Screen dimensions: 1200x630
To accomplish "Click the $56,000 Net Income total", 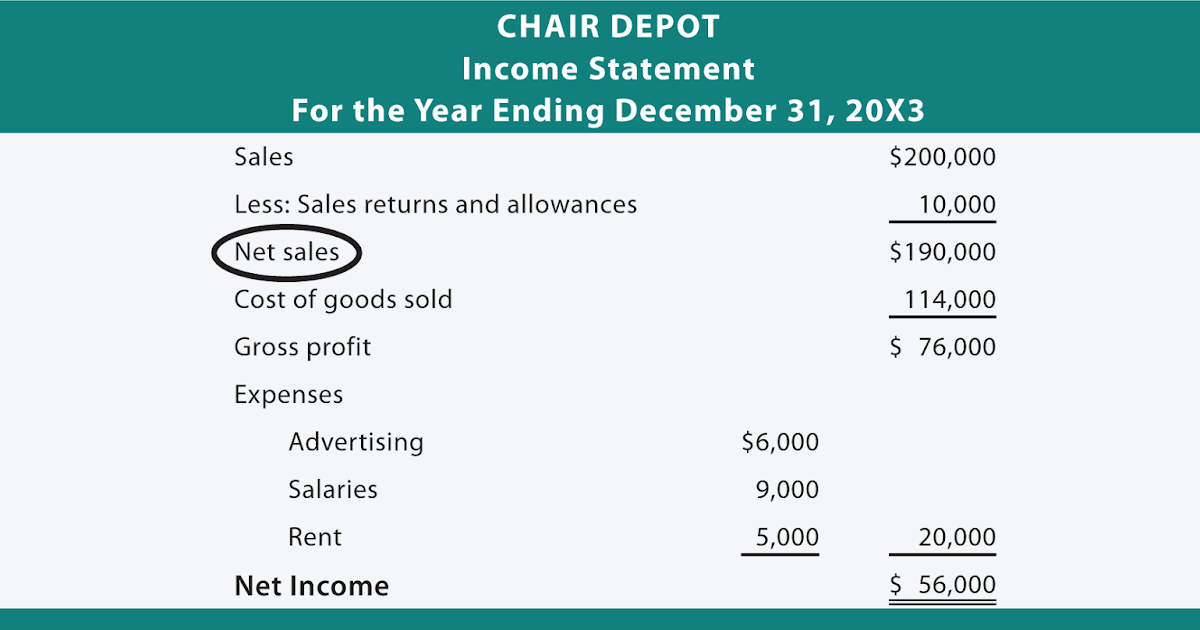I will [942, 586].
